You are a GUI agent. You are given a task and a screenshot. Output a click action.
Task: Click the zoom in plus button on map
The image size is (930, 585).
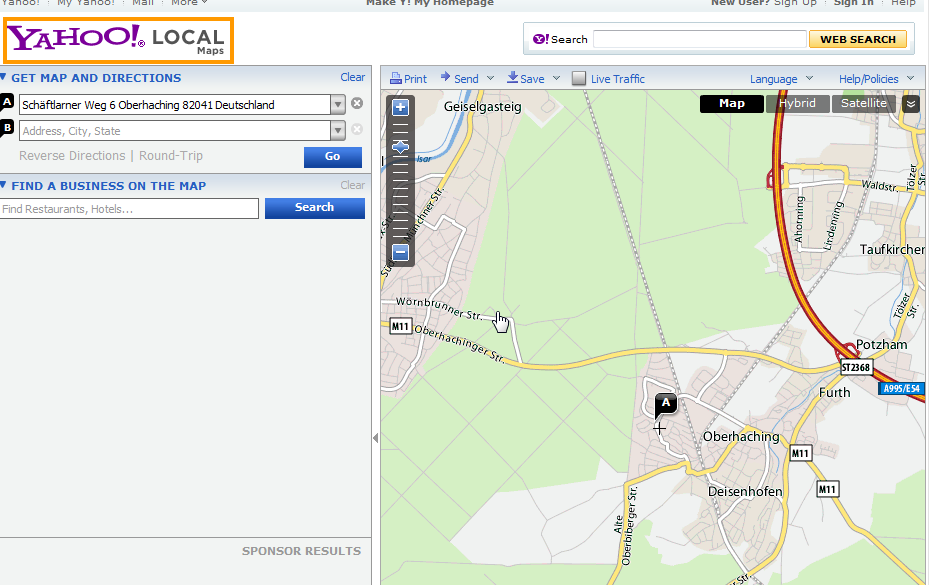[x=400, y=107]
